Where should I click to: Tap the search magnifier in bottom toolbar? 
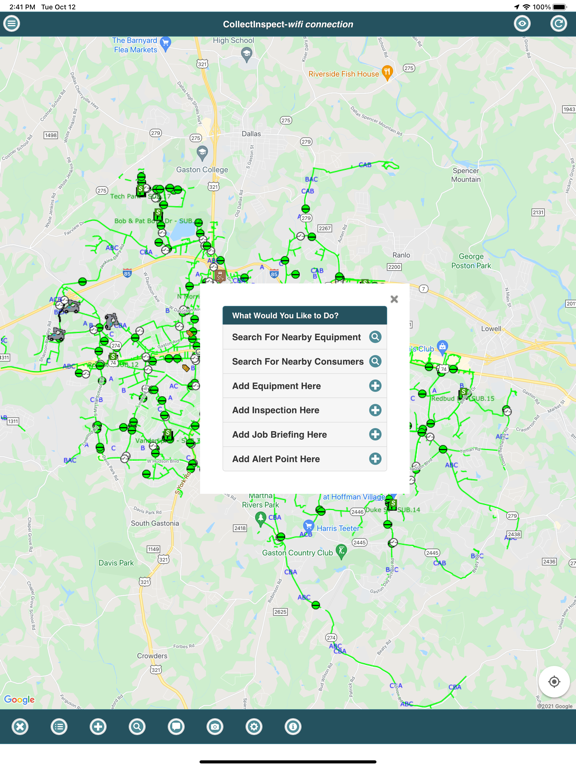click(x=137, y=727)
